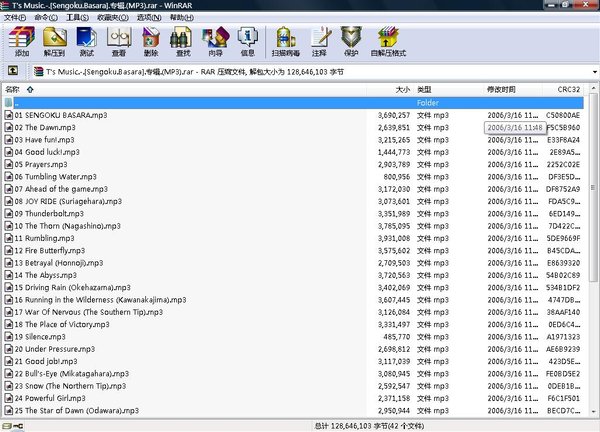Open the Commands (命令) menu
Screen dimensions: 600x432
tap(46, 18)
